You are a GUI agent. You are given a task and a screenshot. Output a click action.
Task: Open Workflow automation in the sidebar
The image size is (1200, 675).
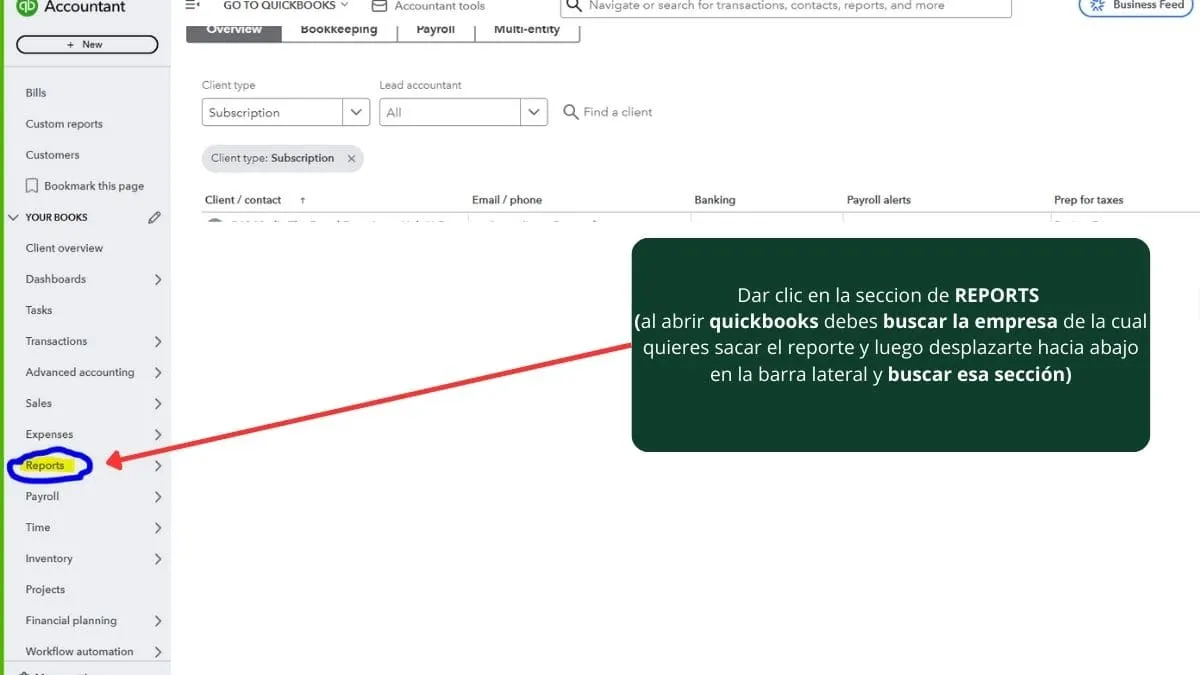tap(79, 651)
